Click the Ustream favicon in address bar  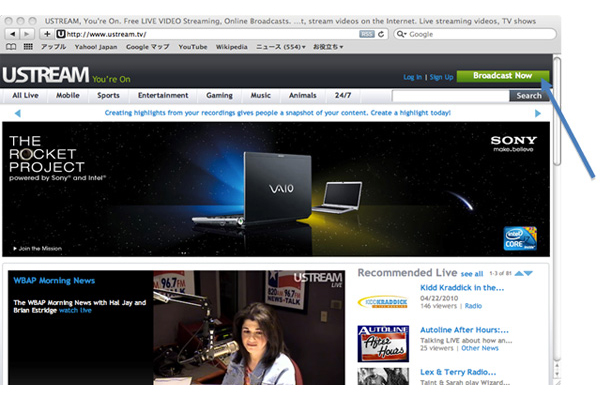(x=60, y=34)
